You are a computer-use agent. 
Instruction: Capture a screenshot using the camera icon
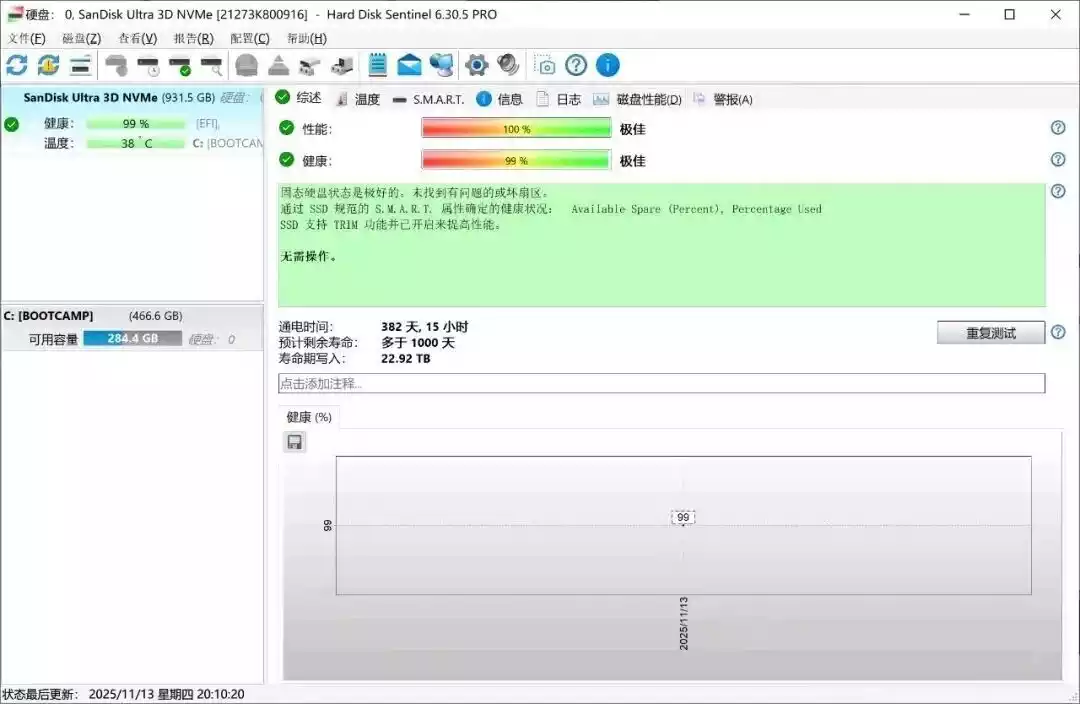pos(546,65)
